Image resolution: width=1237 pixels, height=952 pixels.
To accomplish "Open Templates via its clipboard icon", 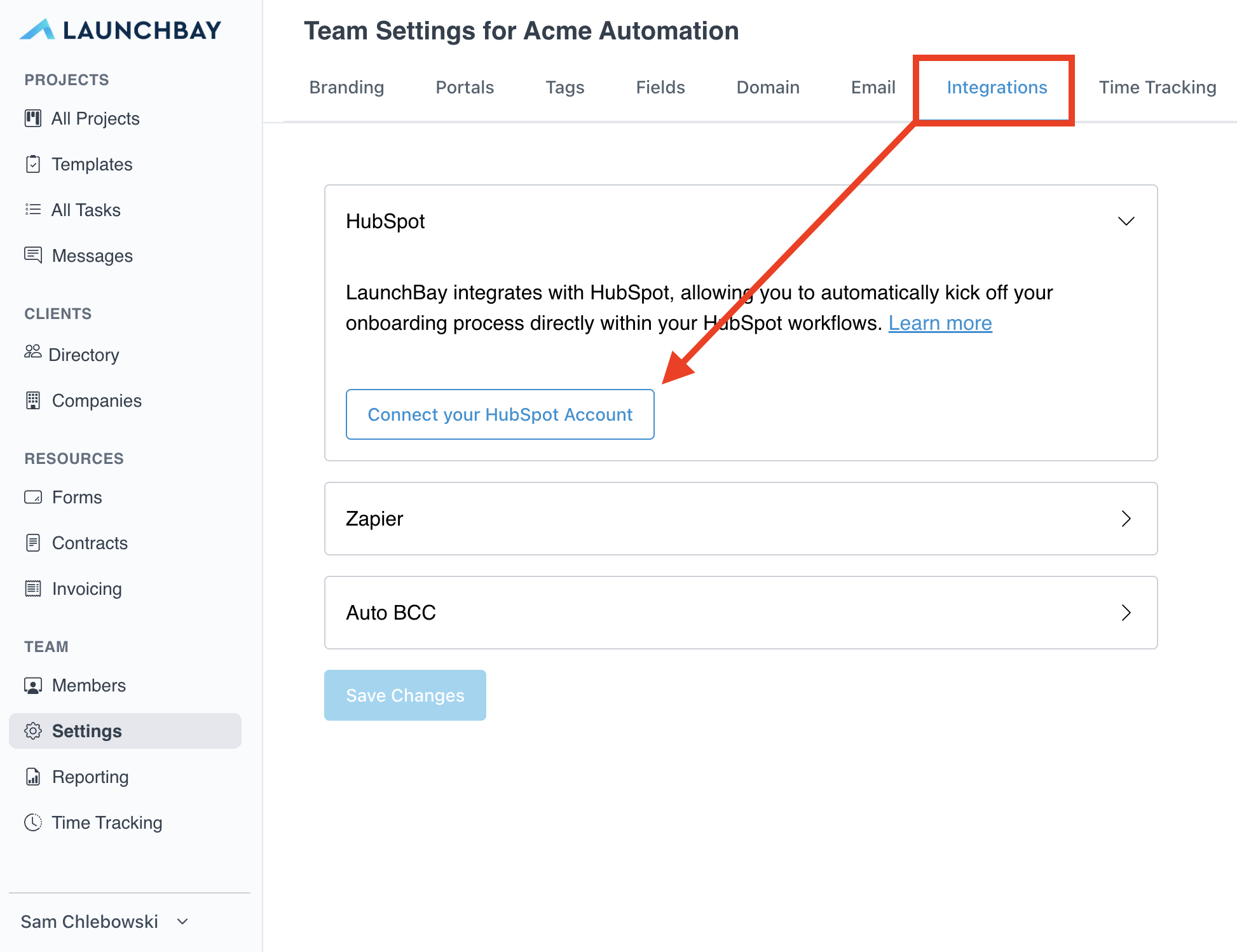I will click(32, 164).
